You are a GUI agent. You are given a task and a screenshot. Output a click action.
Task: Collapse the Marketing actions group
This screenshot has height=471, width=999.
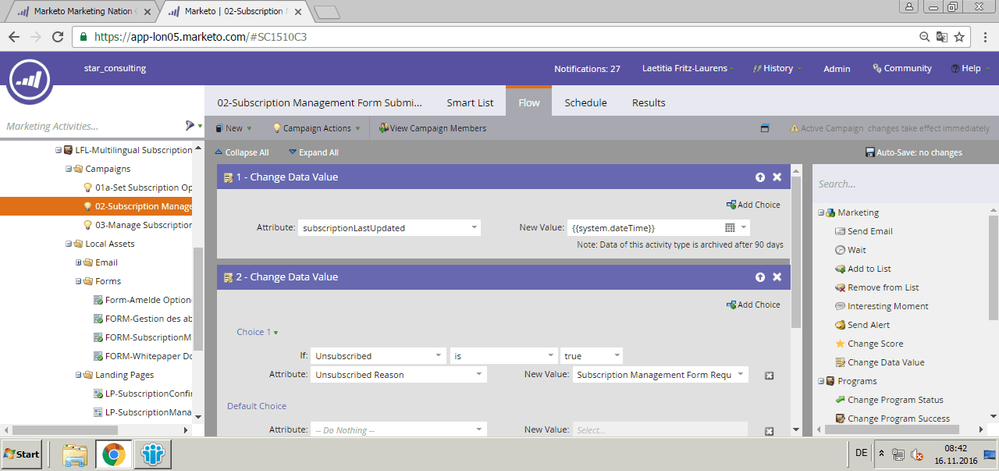click(821, 212)
